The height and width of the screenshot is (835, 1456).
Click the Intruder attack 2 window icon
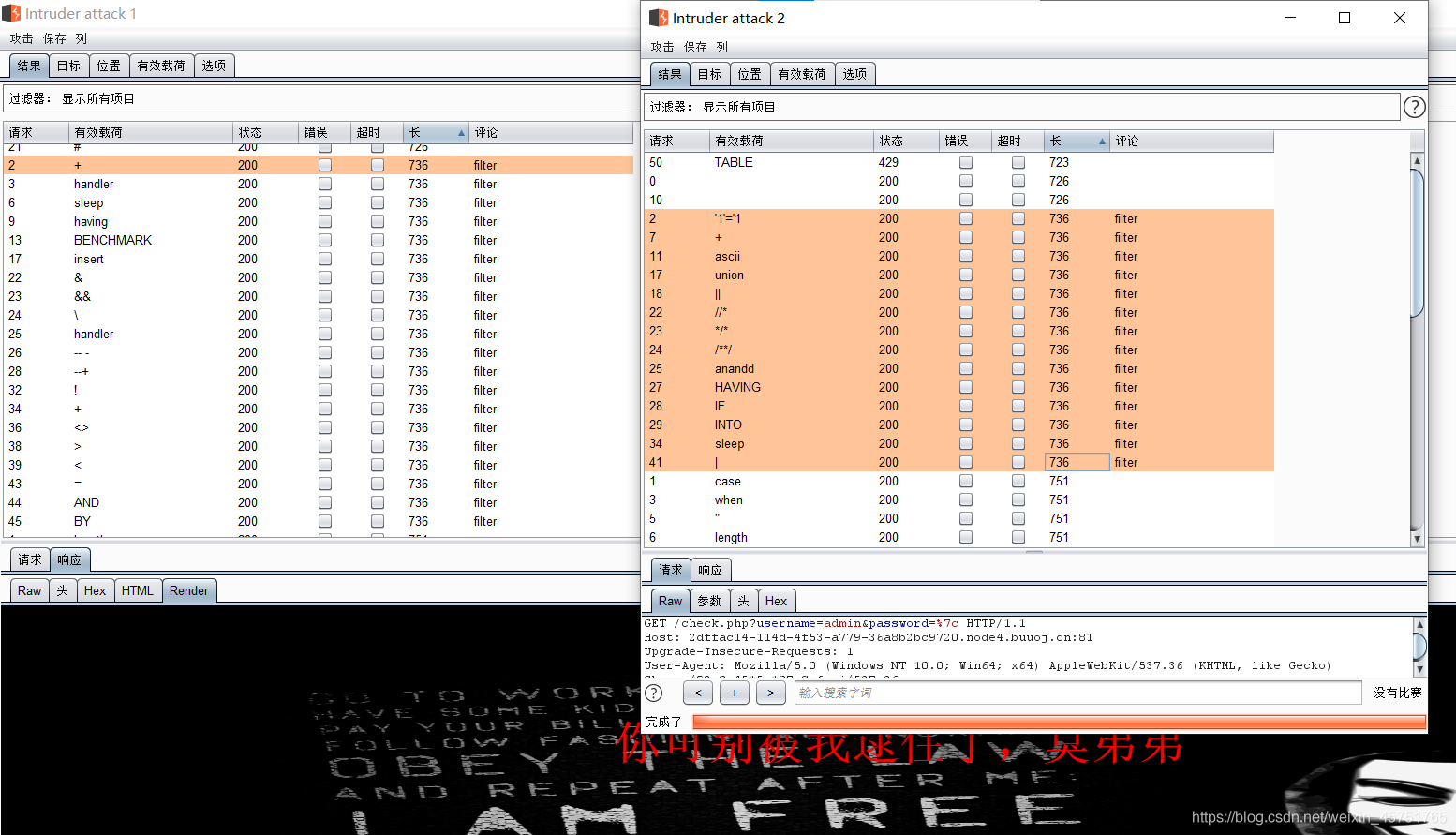coord(659,18)
